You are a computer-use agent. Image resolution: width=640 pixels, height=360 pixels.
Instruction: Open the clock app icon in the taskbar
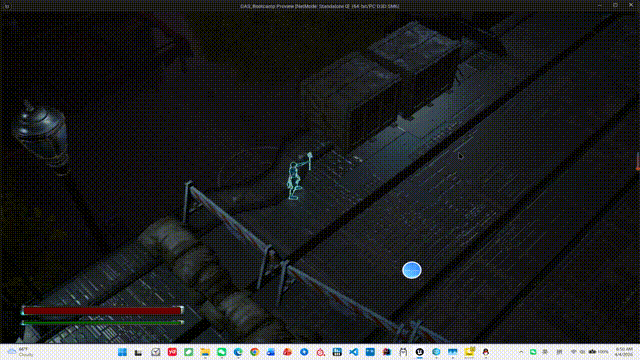pos(156,352)
